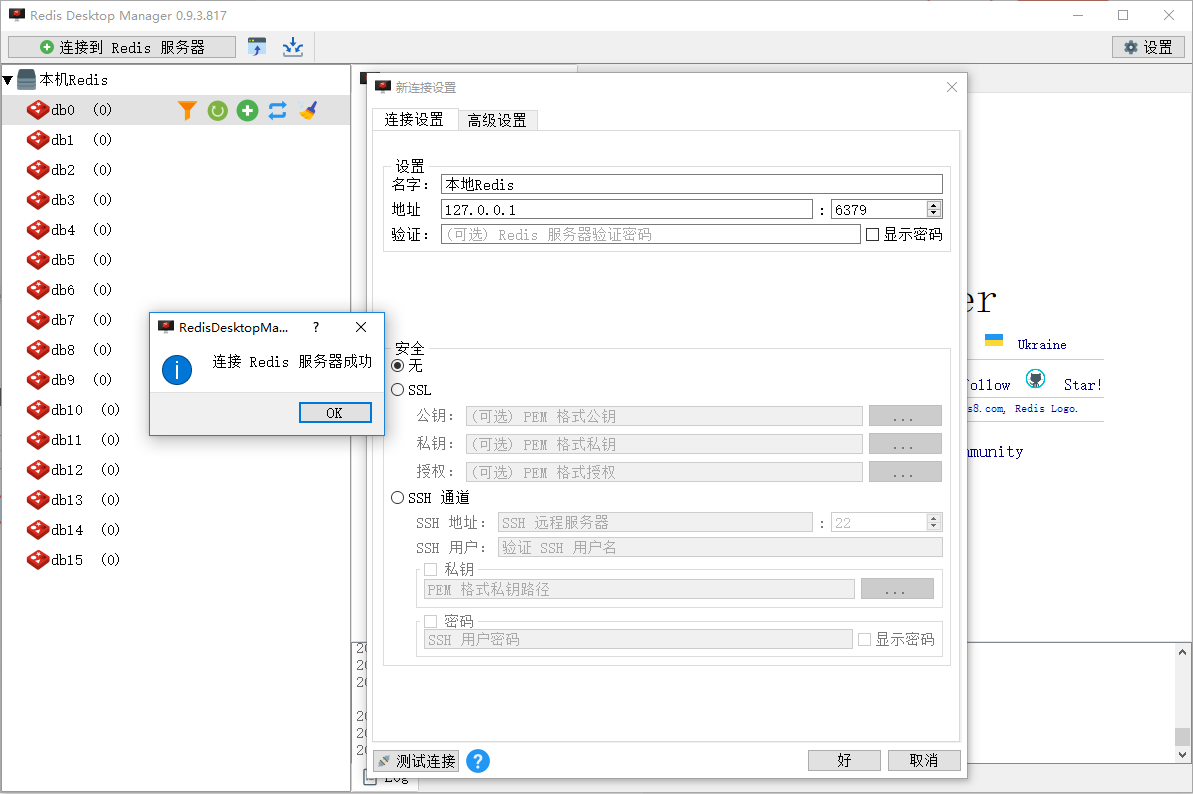
Task: Switch to 连接设置 tab
Action: 415,119
